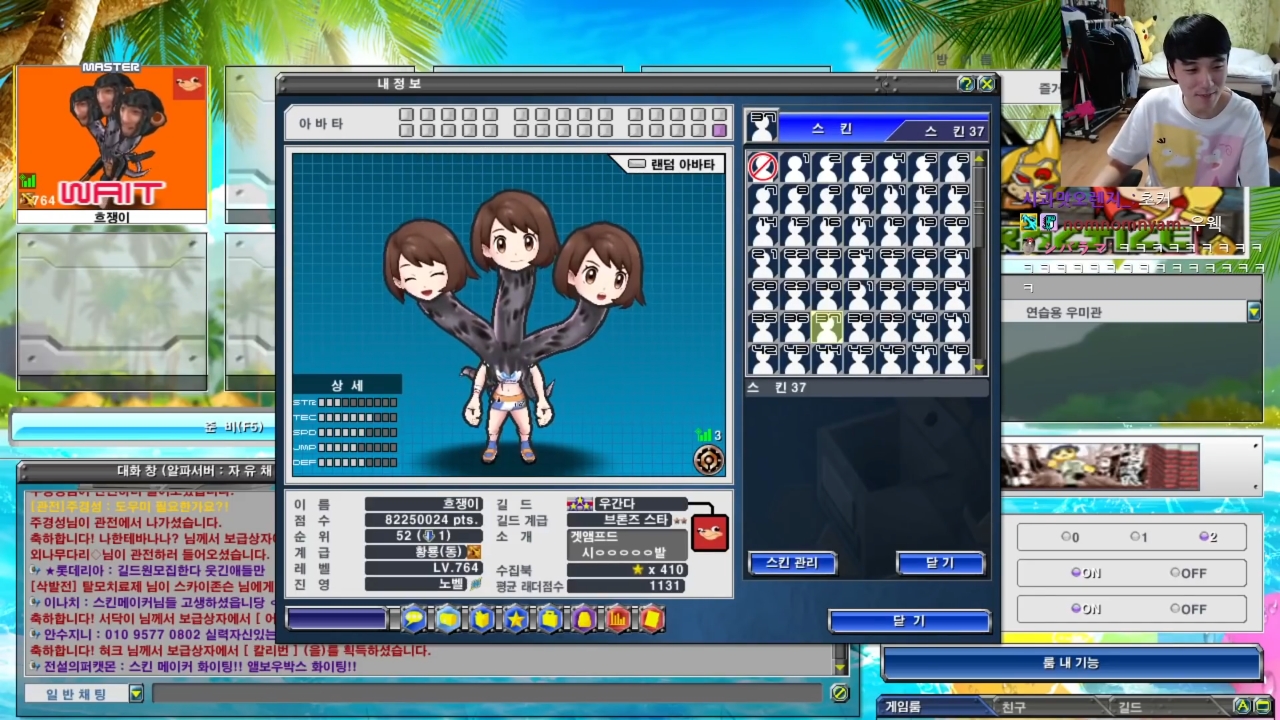Select the no-skin (prohibited) slot
Screen dimensions: 1280x720
click(x=763, y=166)
